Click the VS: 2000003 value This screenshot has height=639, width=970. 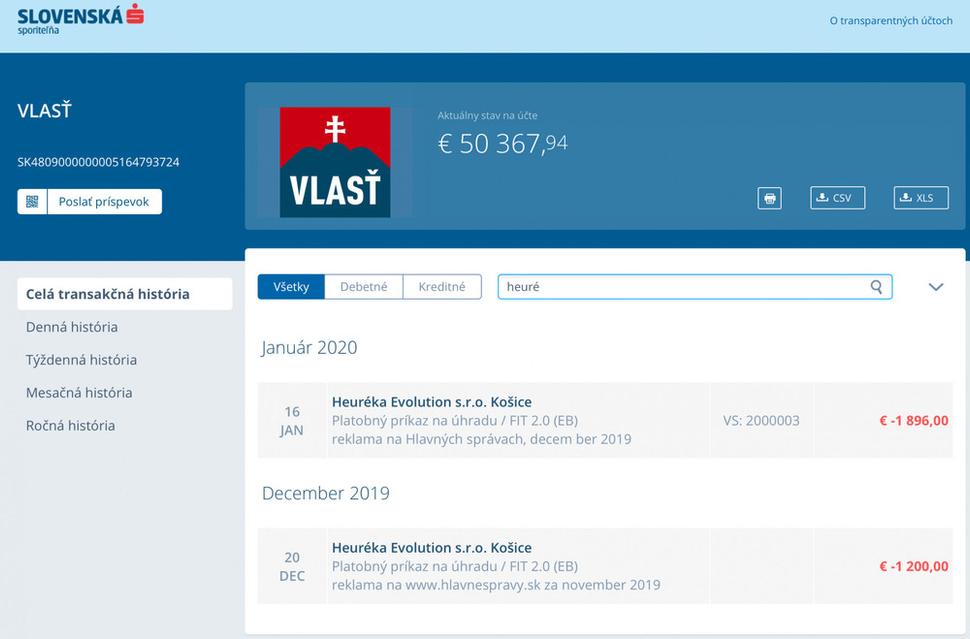tap(761, 421)
